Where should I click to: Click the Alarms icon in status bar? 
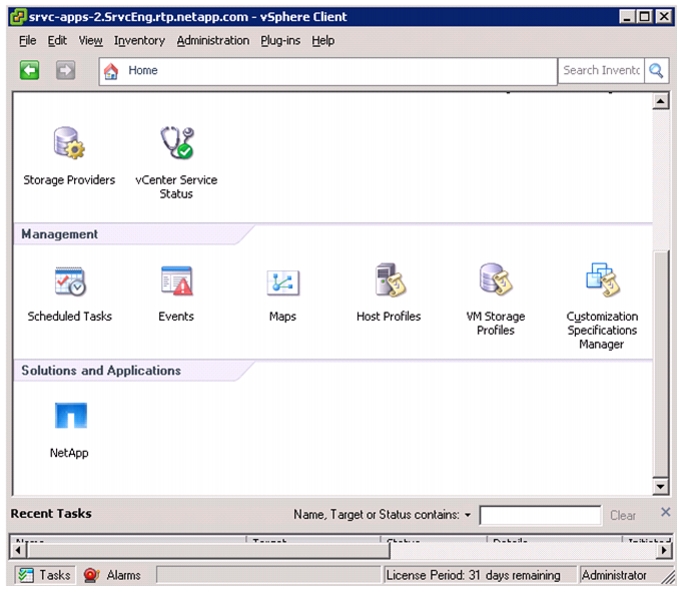(91, 575)
